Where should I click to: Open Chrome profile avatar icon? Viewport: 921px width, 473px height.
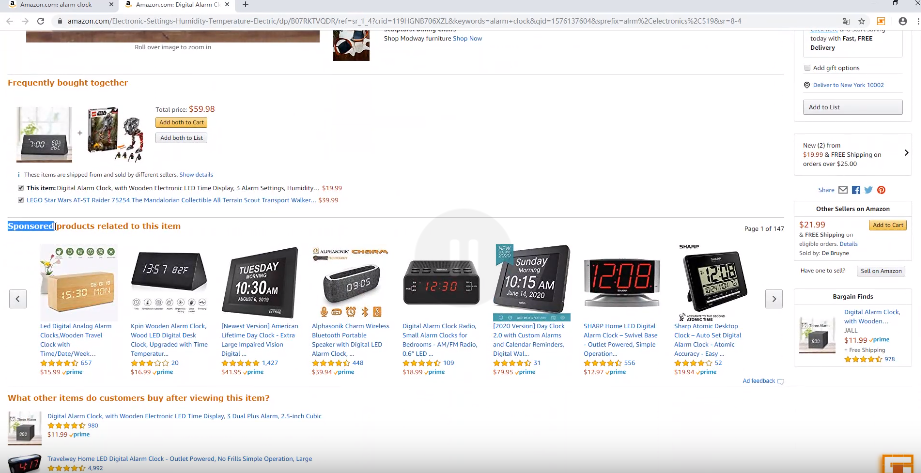point(903,21)
